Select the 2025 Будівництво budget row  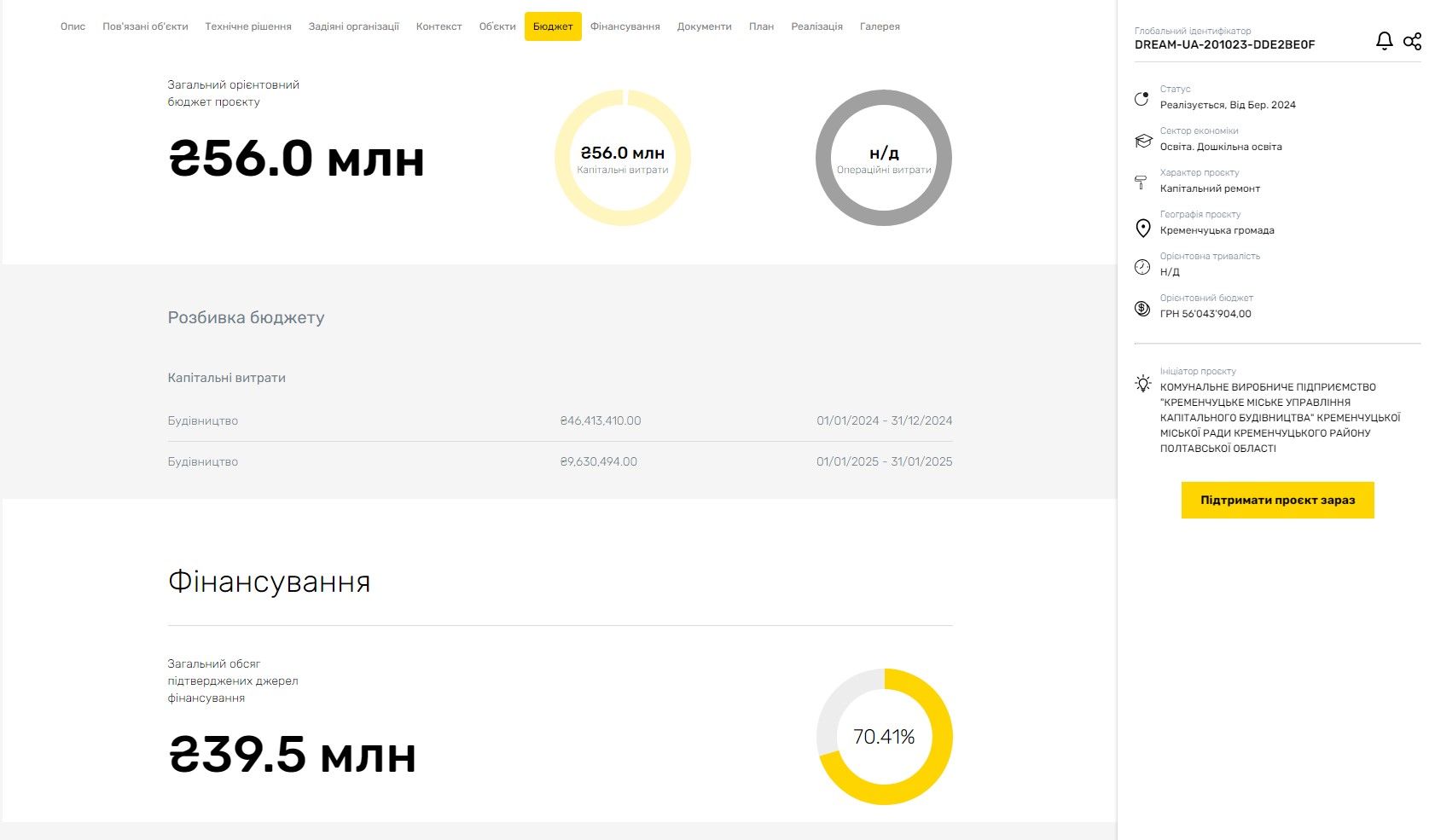(560, 461)
